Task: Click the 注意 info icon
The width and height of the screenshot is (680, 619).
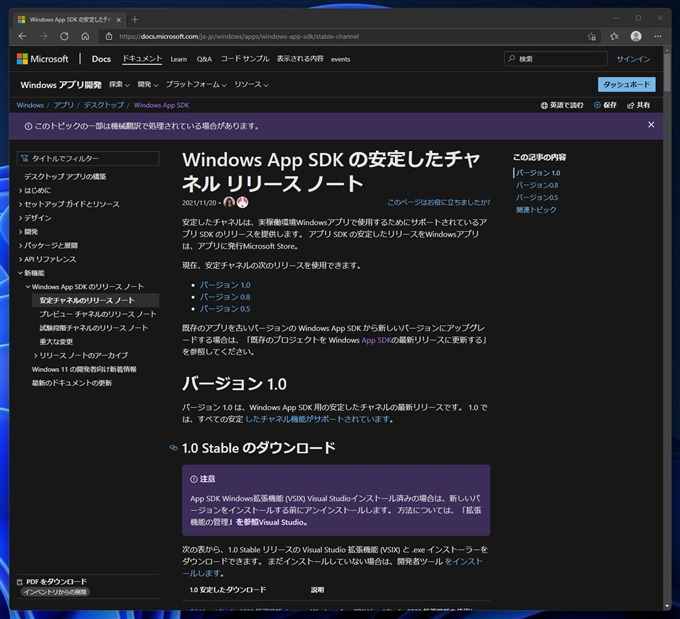Action: coord(194,479)
